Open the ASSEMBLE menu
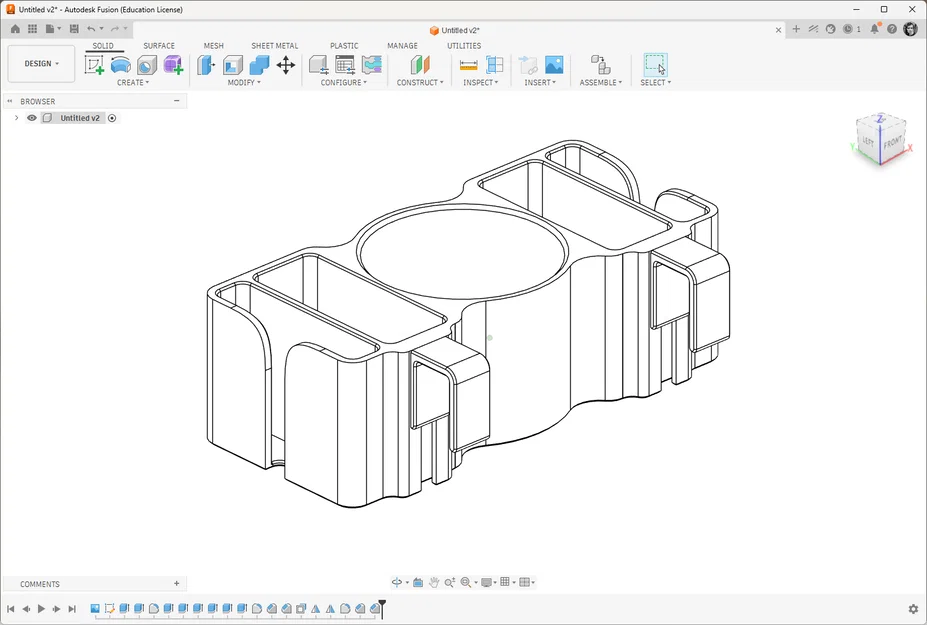This screenshot has height=625, width=927. coord(601,83)
